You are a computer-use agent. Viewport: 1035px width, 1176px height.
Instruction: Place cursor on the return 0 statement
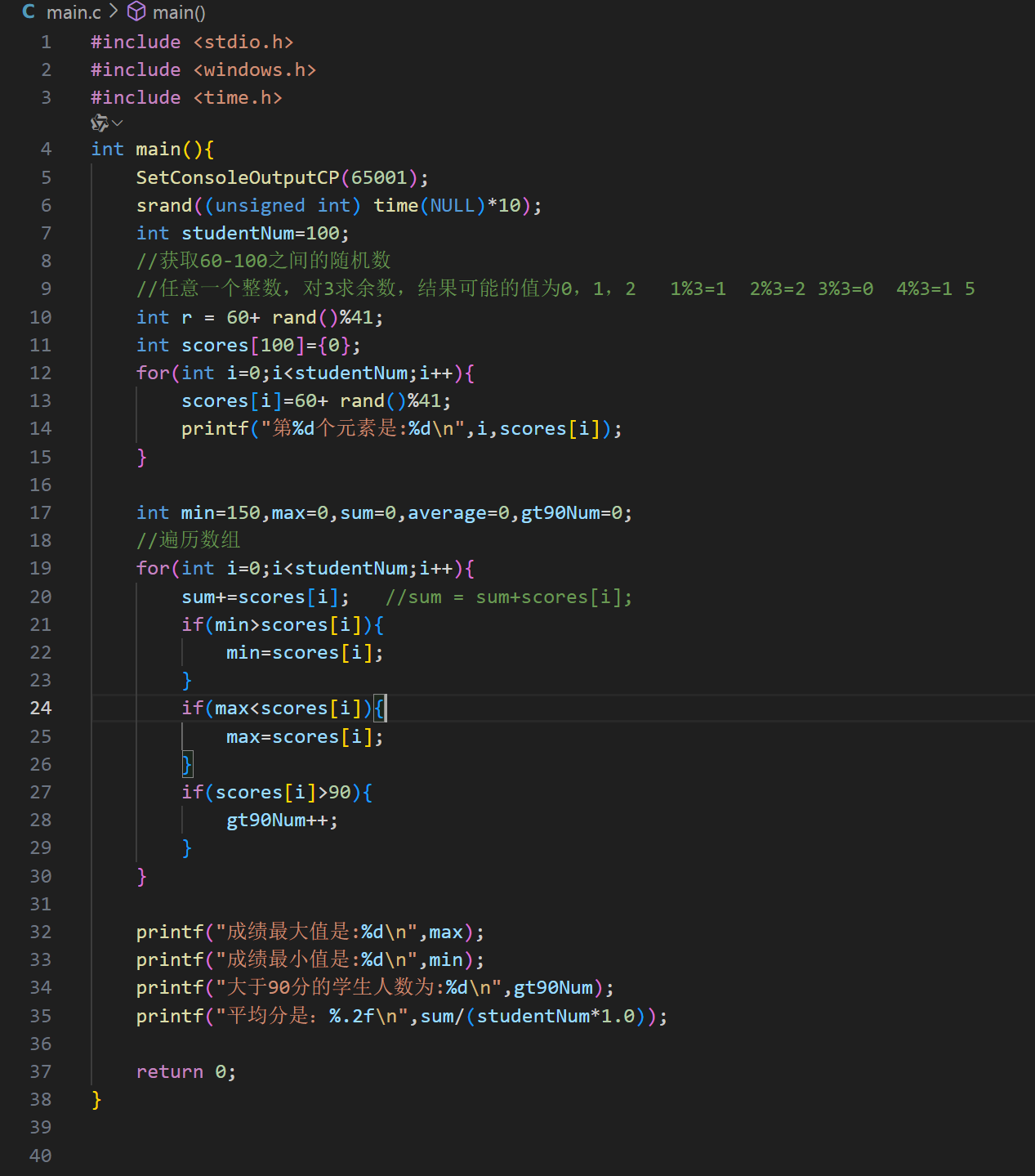tap(185, 1071)
